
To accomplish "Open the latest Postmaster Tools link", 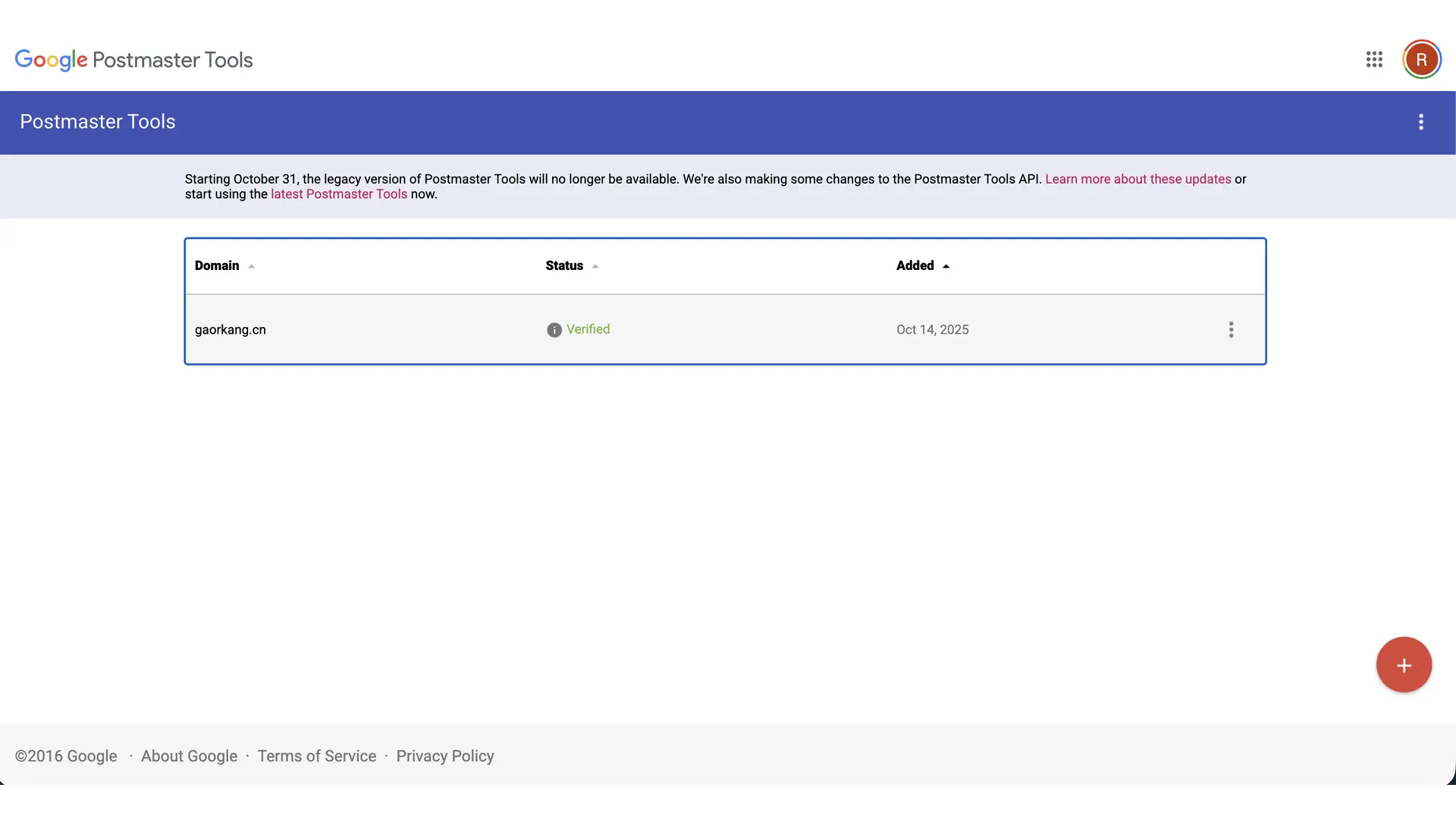I will (x=339, y=194).
